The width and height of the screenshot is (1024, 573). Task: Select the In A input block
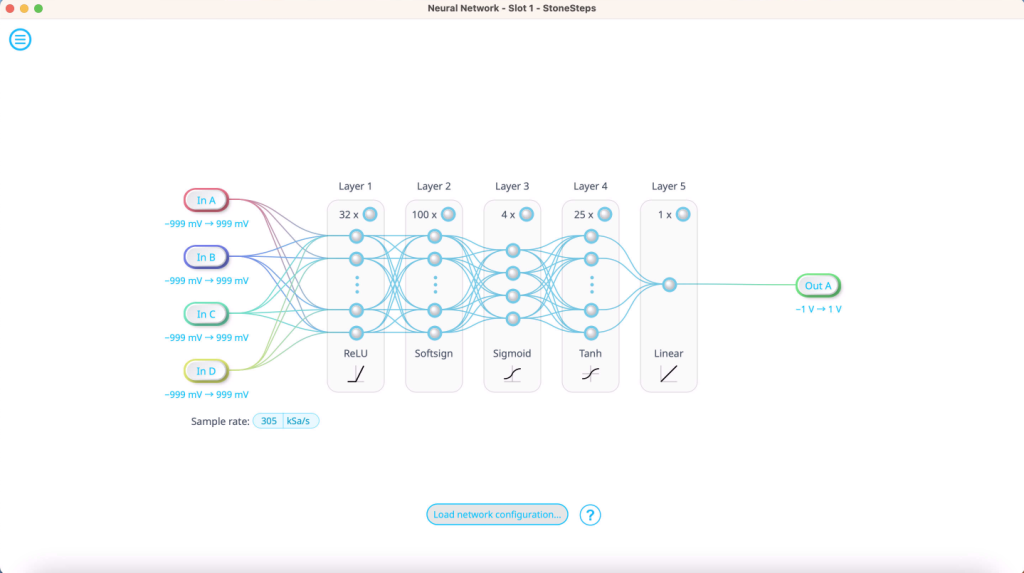point(206,200)
